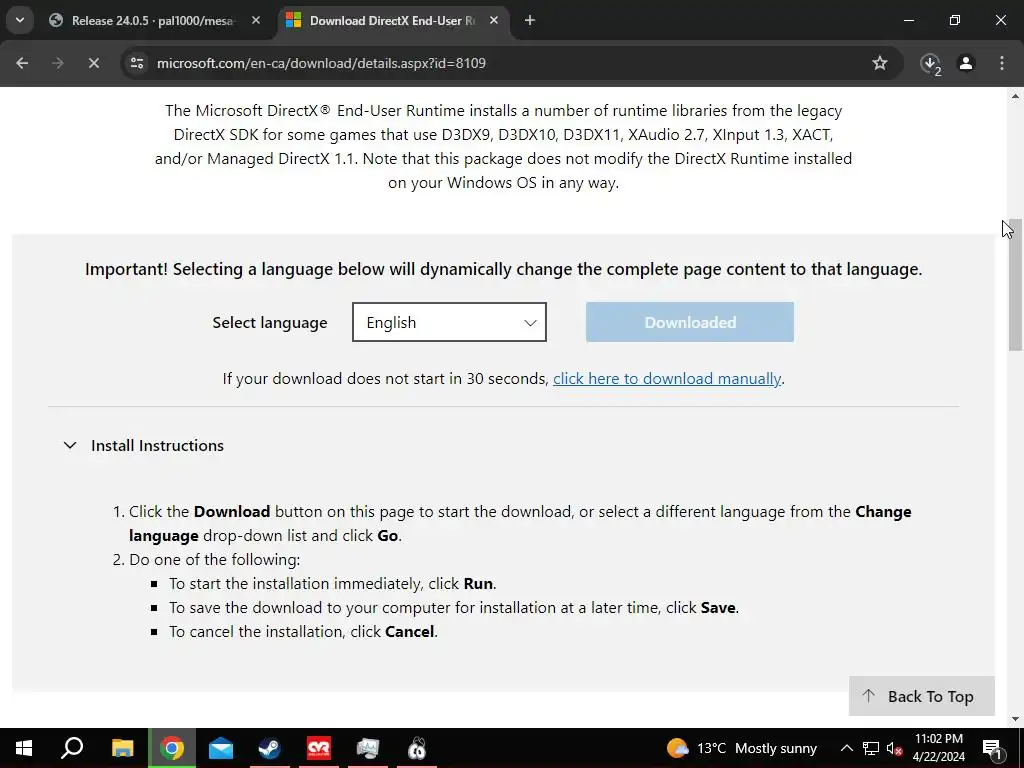Open Windows notification center icon
This screenshot has width=1024, height=768.
coord(993,748)
